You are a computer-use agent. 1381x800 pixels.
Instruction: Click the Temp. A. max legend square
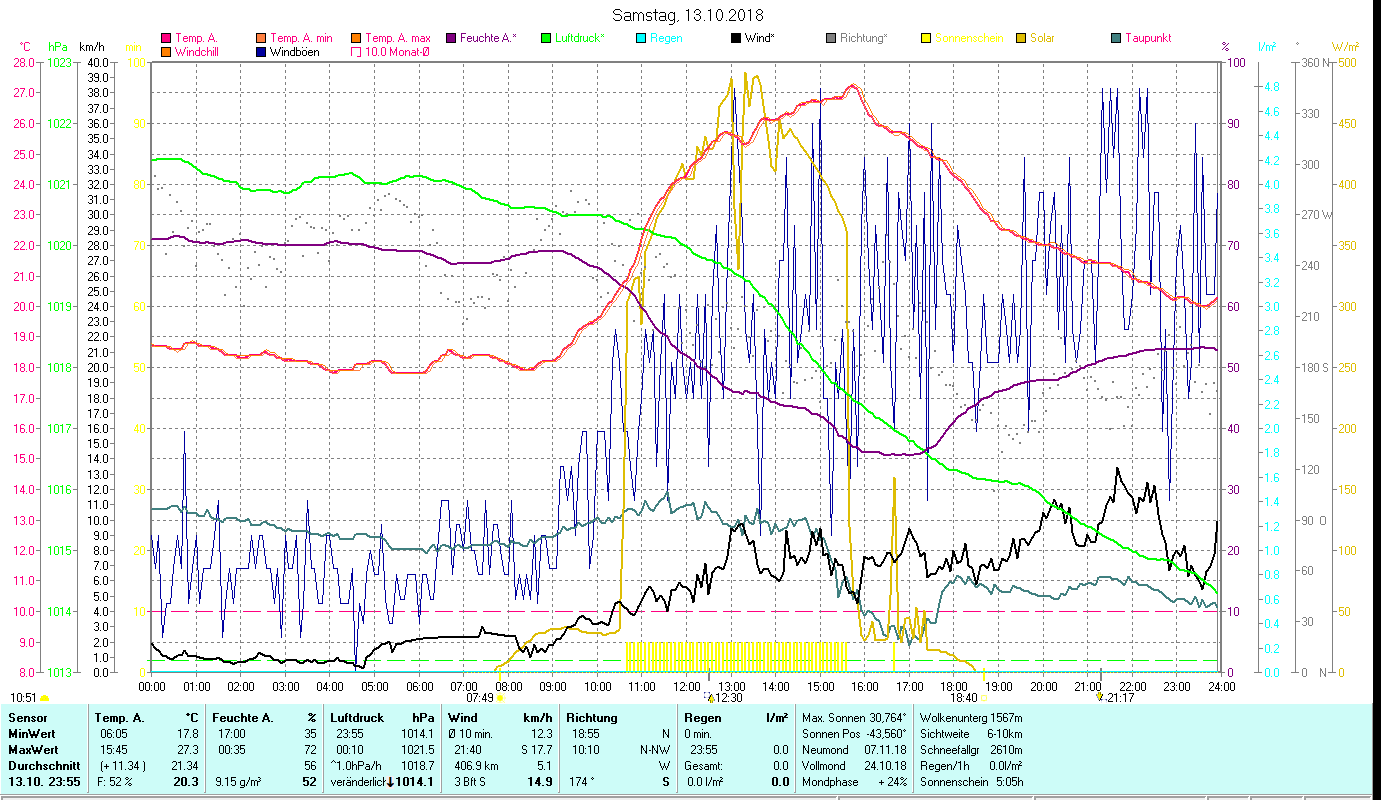pos(356,39)
